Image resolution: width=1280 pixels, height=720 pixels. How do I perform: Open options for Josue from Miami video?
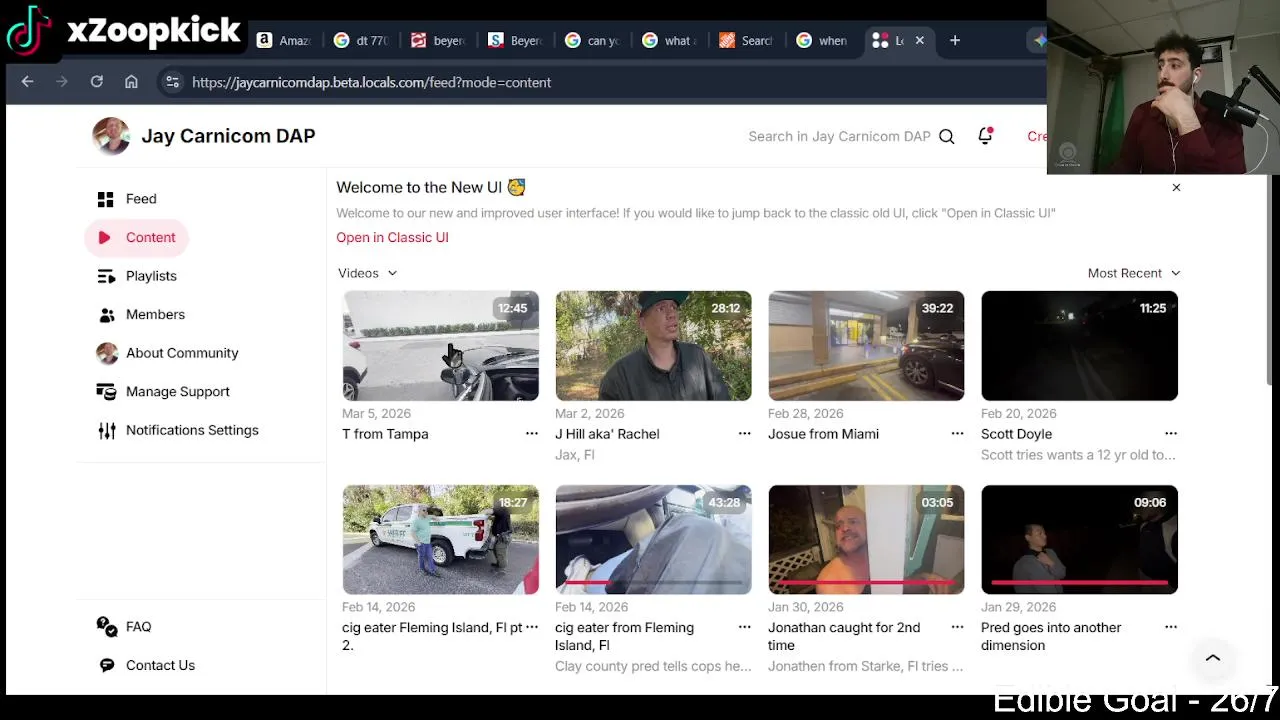pyautogui.click(x=957, y=434)
